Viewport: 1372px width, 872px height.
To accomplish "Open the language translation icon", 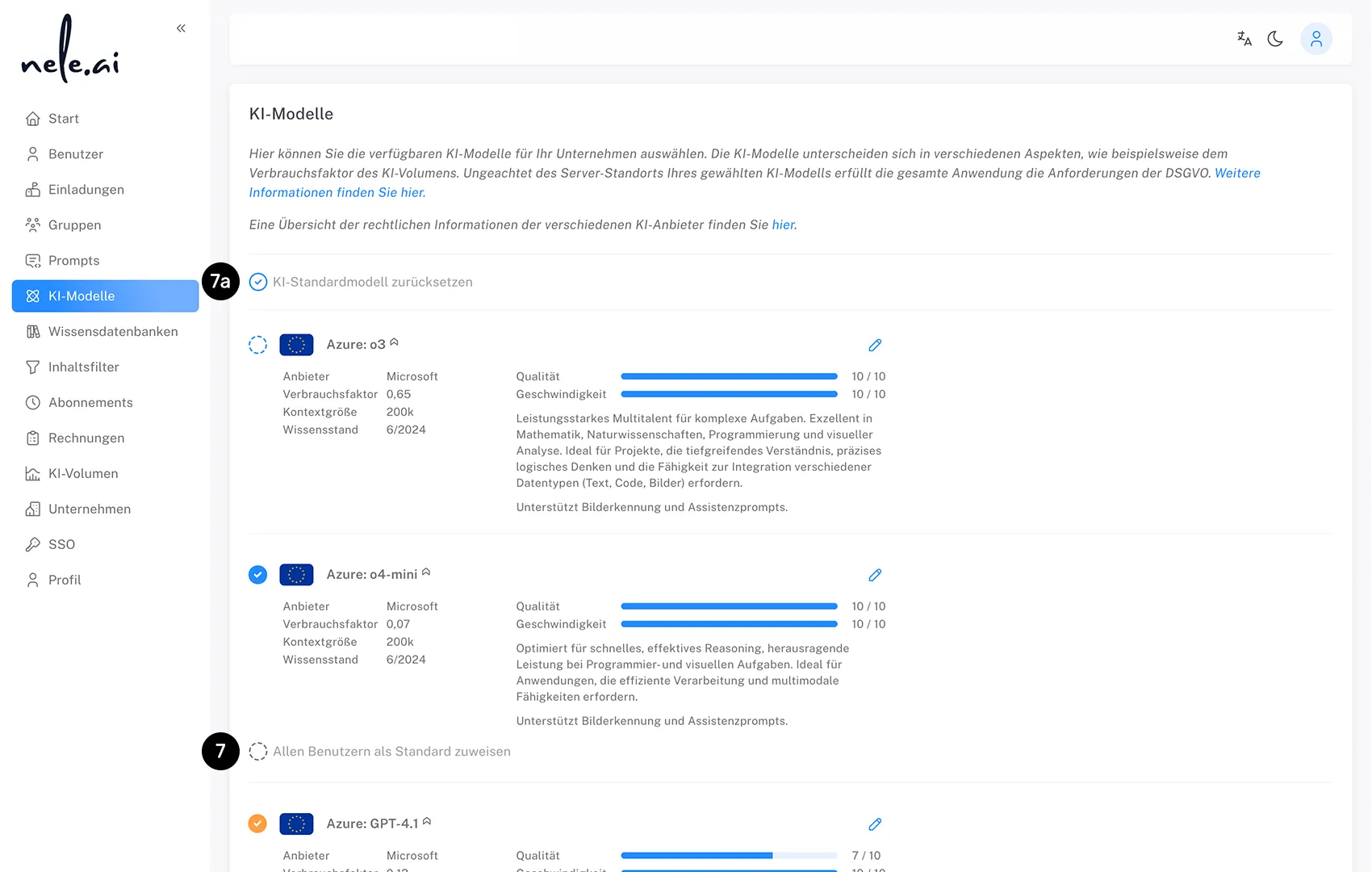I will click(x=1244, y=38).
